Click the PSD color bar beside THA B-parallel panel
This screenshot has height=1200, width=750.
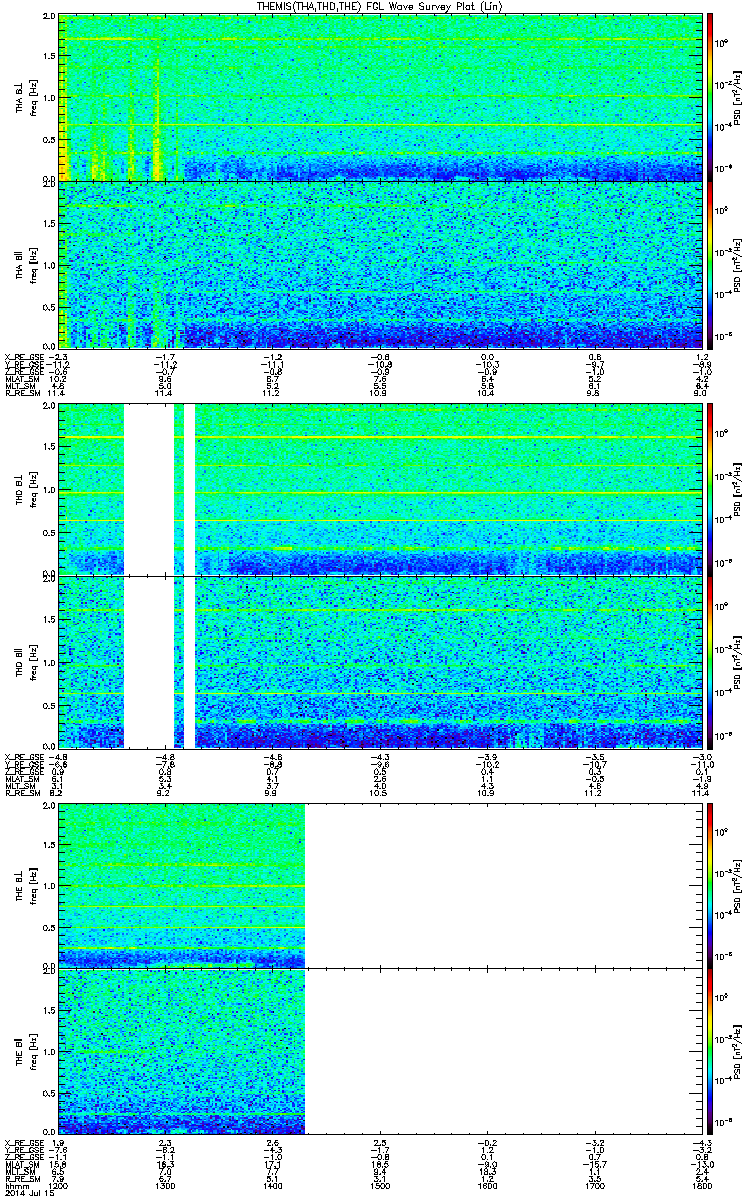coord(711,264)
